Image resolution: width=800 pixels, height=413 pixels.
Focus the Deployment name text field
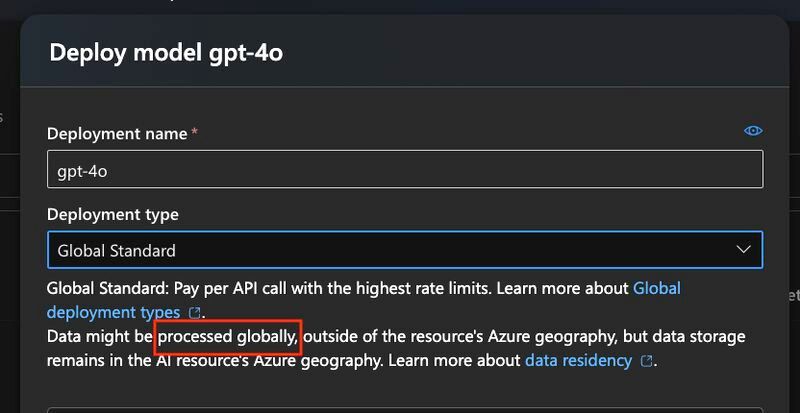point(404,170)
